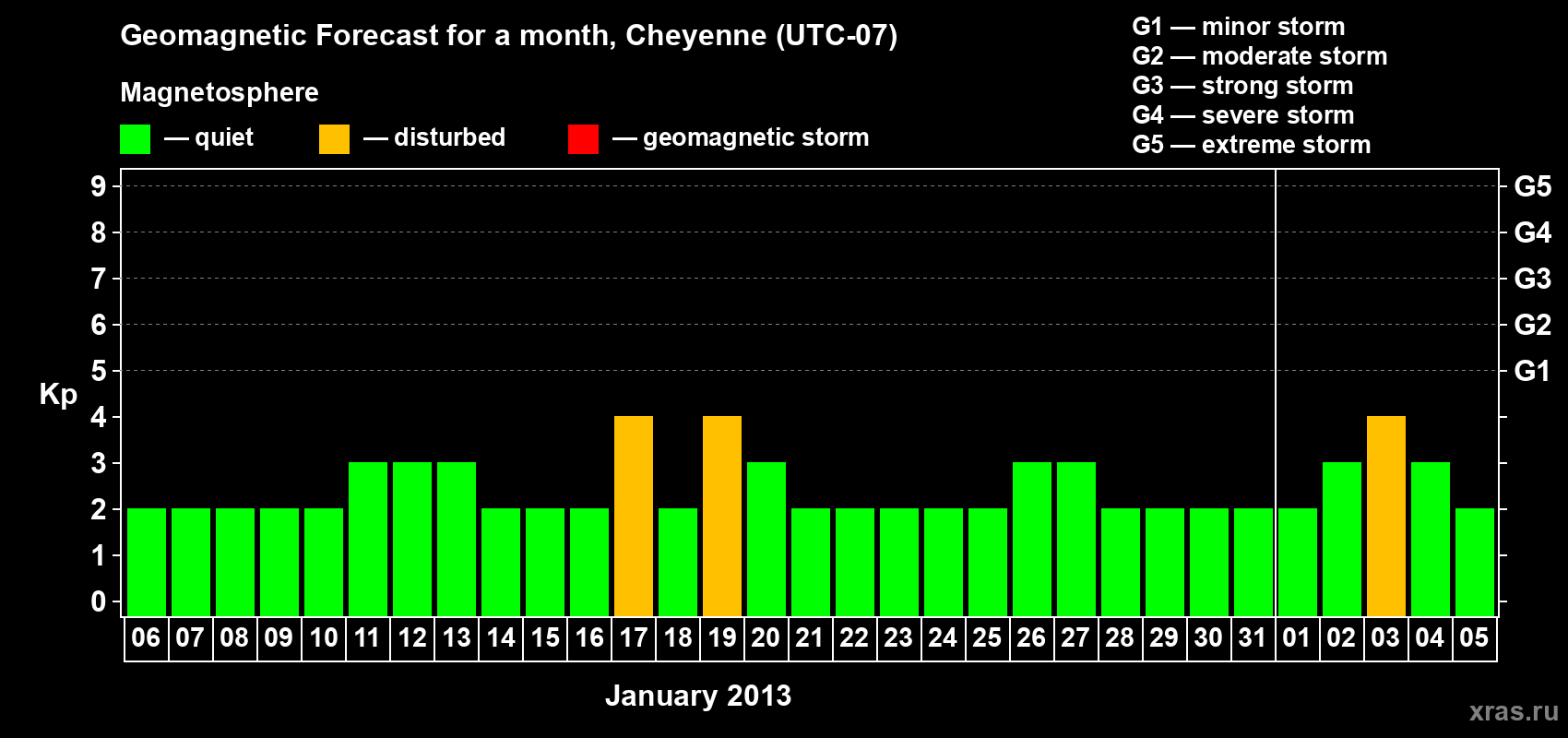Select the green bar above date 31

point(1253,562)
